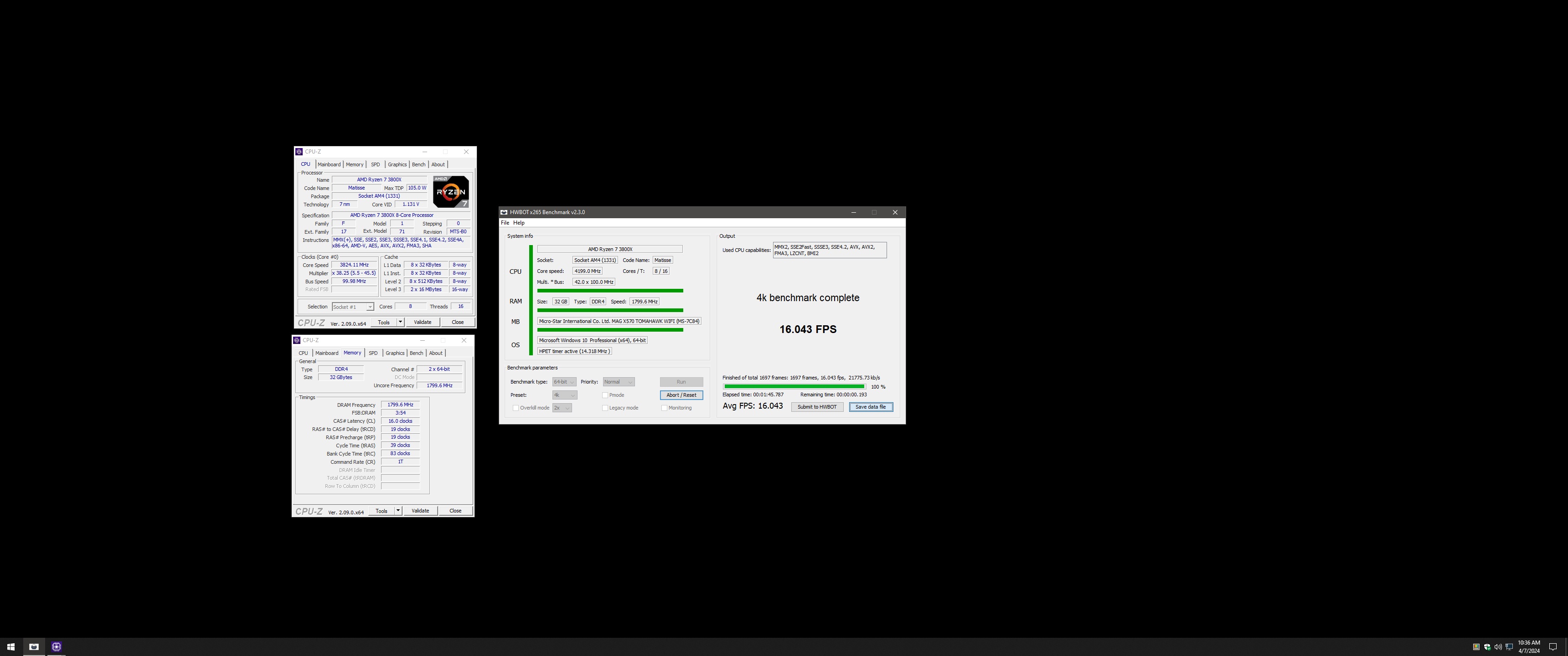Image resolution: width=1568 pixels, height=656 pixels.
Task: Toggle the Legacy mode checkbox
Action: click(x=605, y=408)
